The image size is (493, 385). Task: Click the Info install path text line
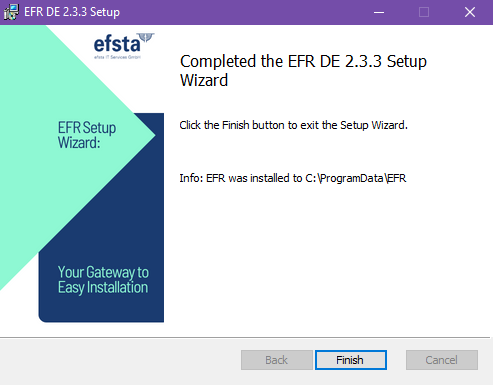293,178
